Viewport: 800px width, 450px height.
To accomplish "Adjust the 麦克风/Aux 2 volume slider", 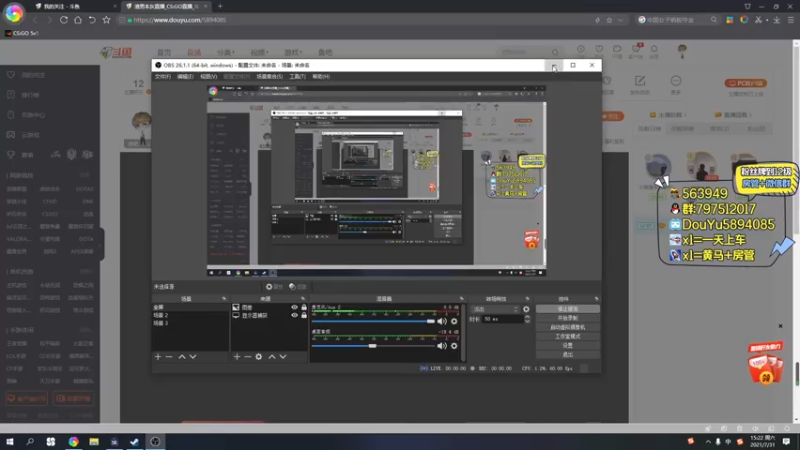I will tap(373, 321).
